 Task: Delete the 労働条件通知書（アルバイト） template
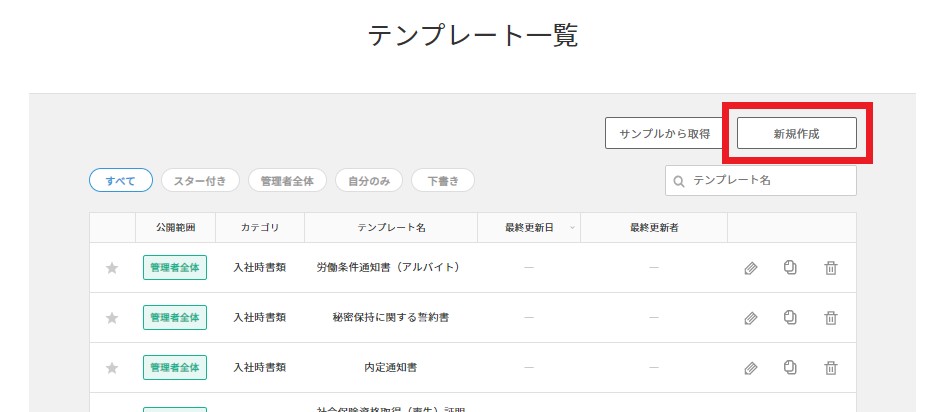pos(830,268)
